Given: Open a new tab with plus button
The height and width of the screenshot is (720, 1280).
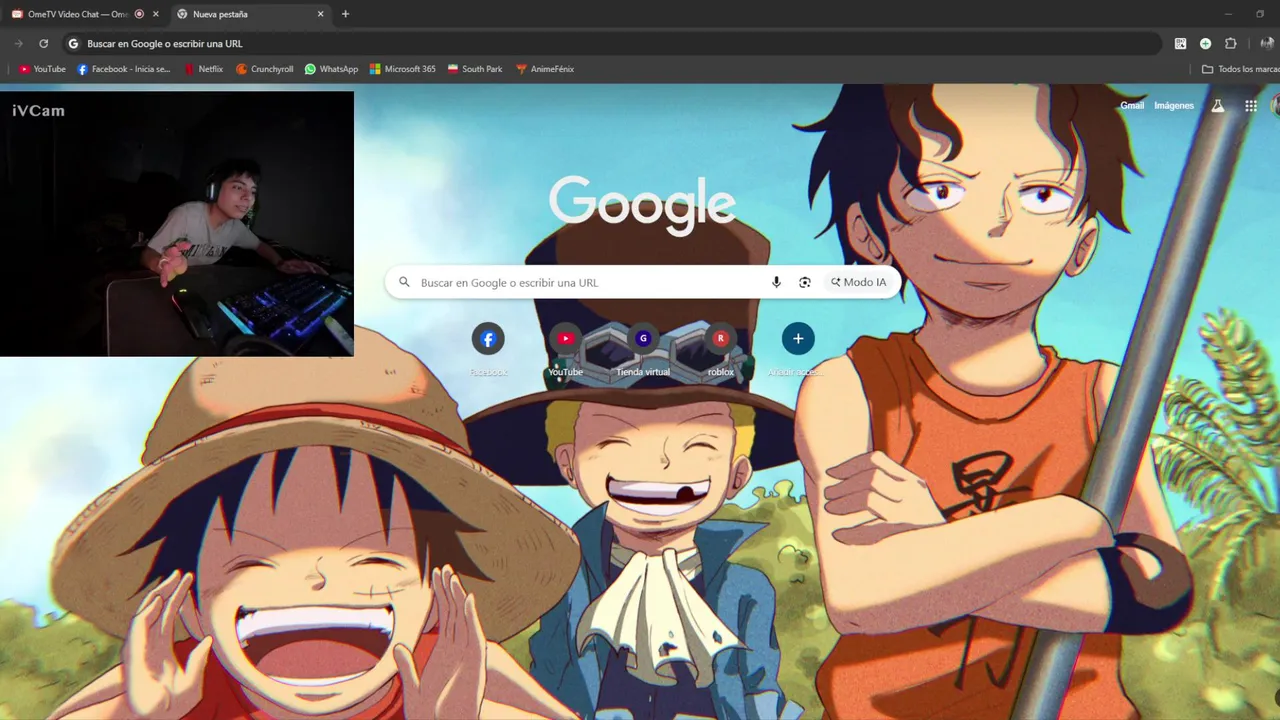Looking at the screenshot, I should (346, 14).
